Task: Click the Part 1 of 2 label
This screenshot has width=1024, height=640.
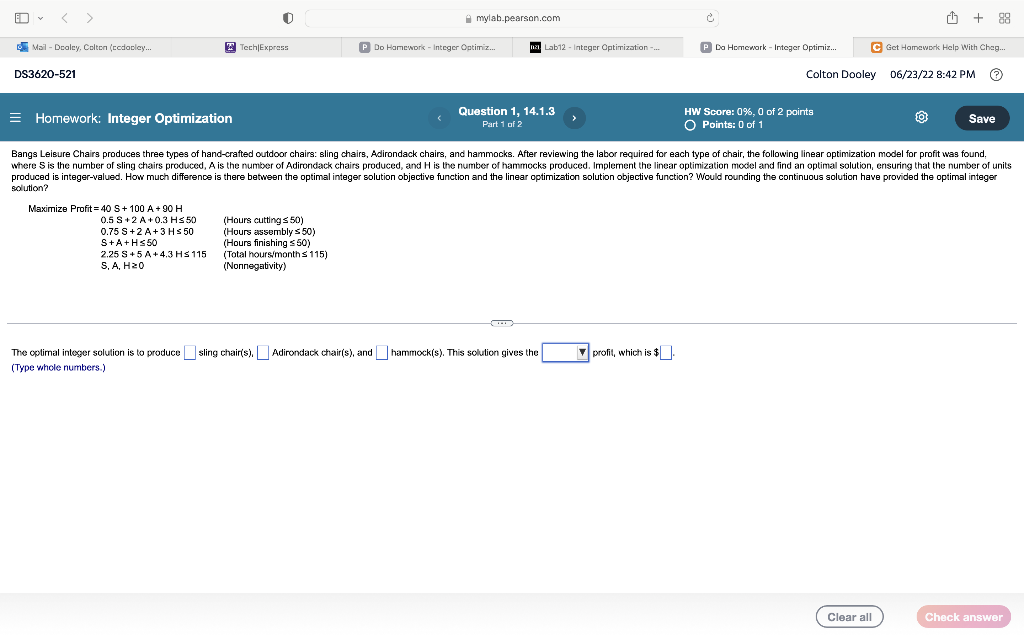Action: pyautogui.click(x=502, y=124)
